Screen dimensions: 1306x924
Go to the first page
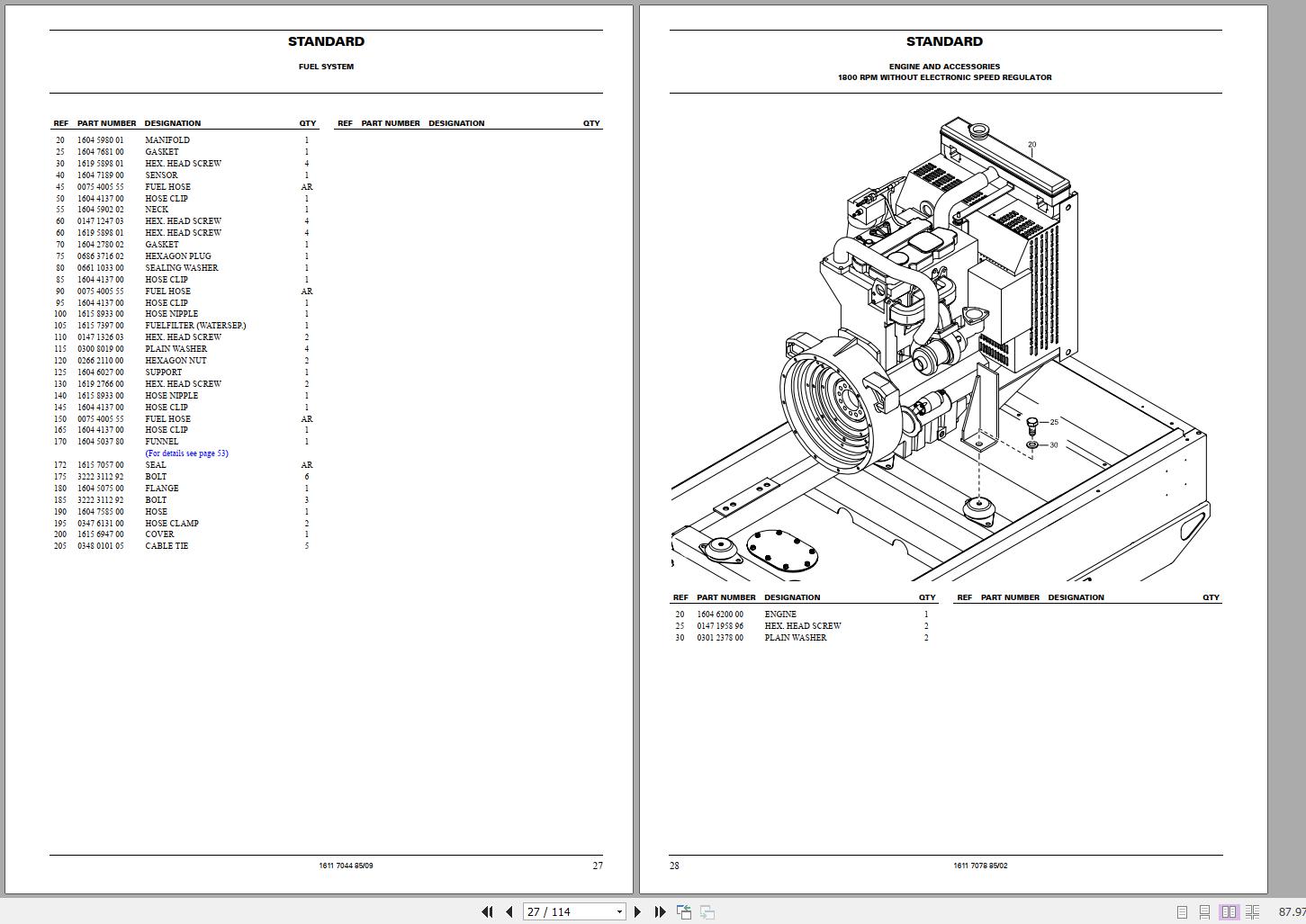click(487, 911)
